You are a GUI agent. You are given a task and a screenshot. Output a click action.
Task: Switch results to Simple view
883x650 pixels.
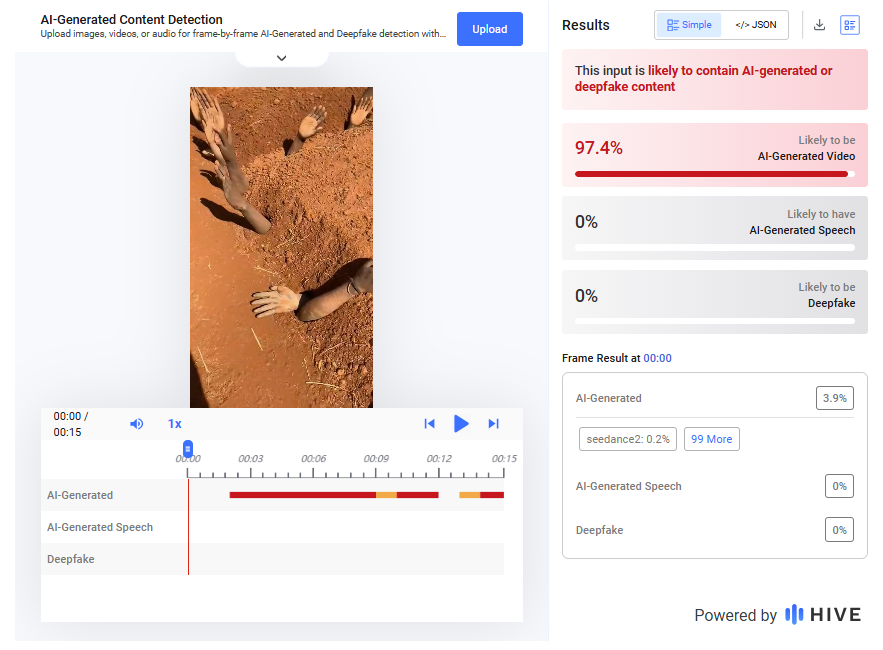(x=689, y=25)
